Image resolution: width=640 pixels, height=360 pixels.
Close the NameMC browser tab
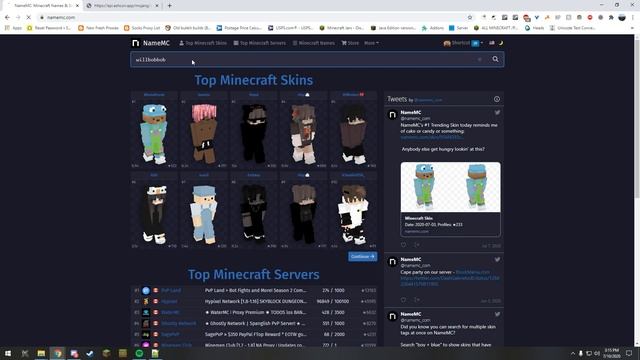click(x=77, y=5)
